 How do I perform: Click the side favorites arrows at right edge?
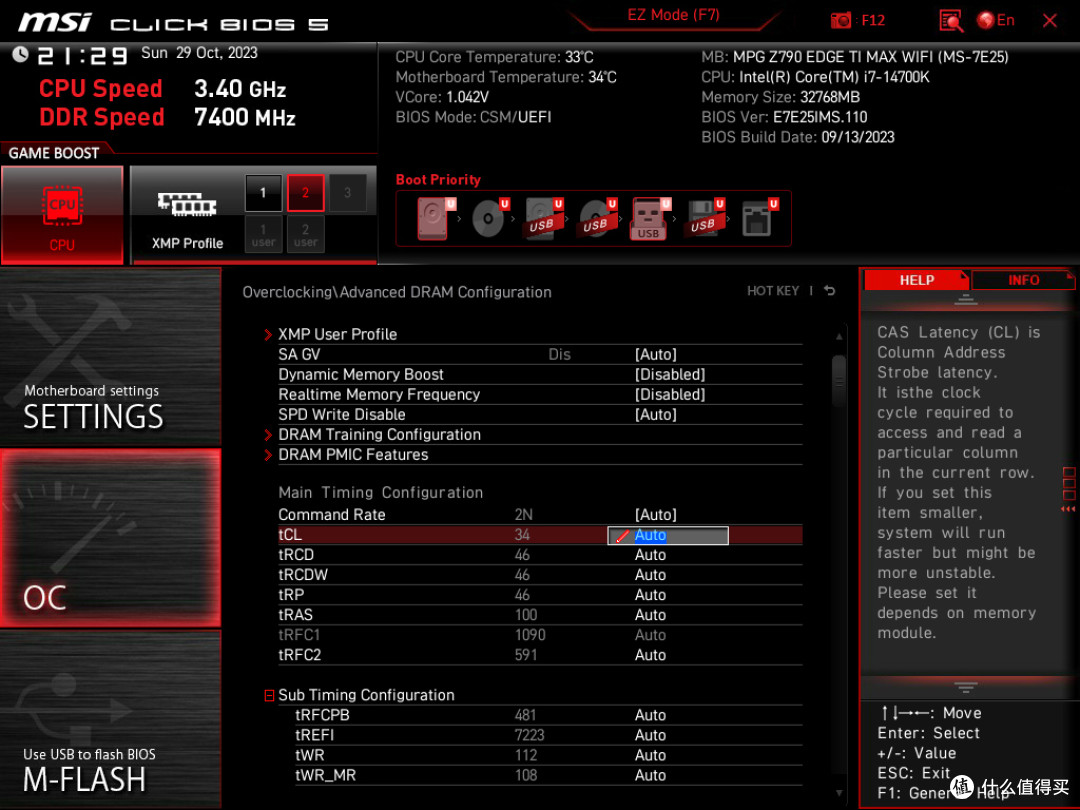pos(1068,509)
